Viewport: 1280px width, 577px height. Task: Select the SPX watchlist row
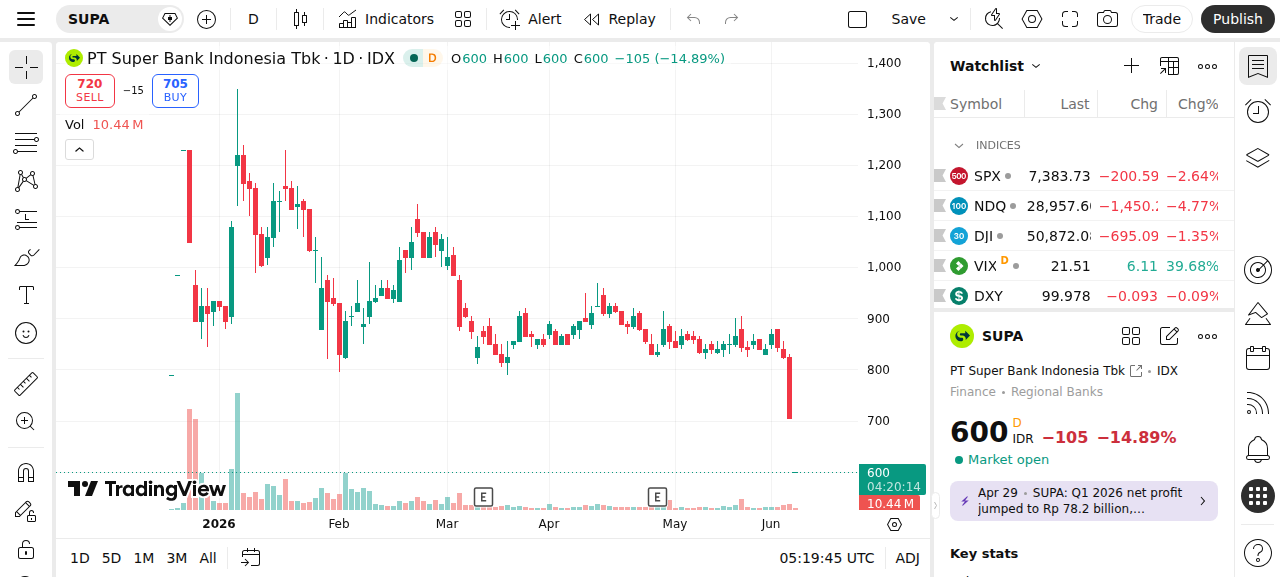(1084, 176)
